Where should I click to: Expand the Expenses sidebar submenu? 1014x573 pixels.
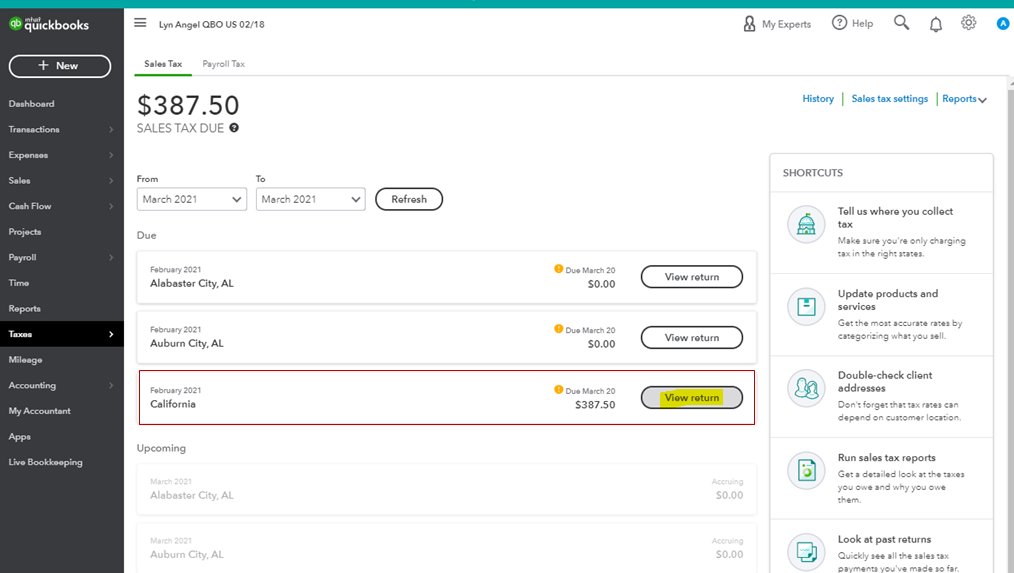111,155
